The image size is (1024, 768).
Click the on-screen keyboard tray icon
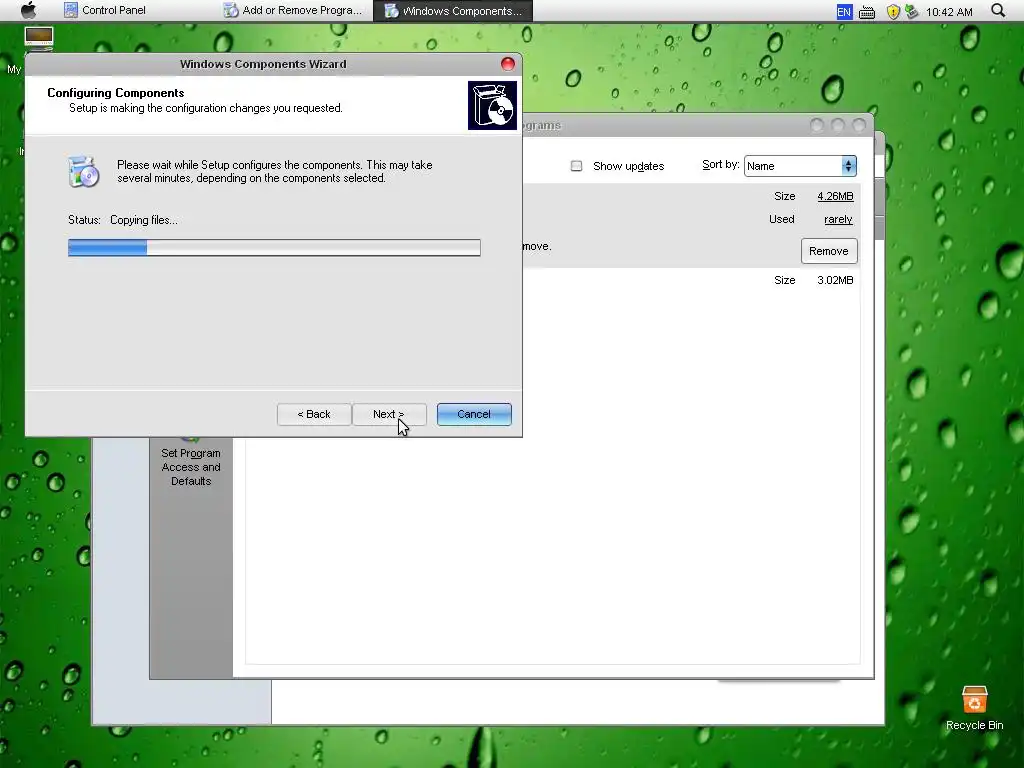pos(867,12)
